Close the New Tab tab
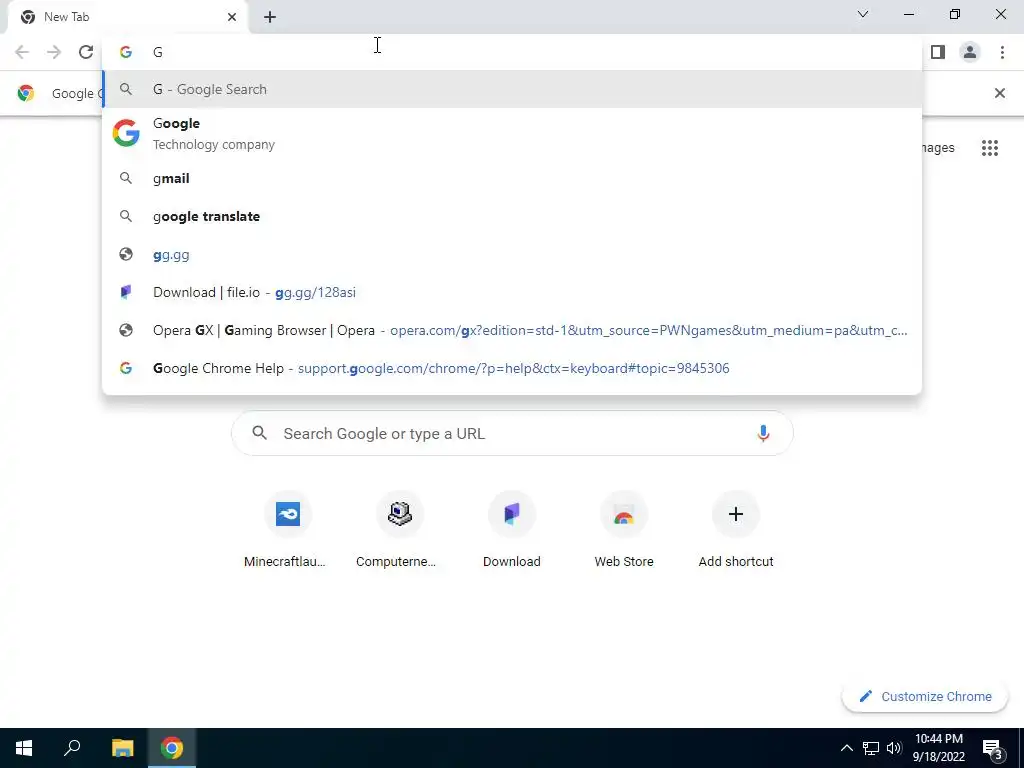The height and width of the screenshot is (768, 1024). click(232, 17)
